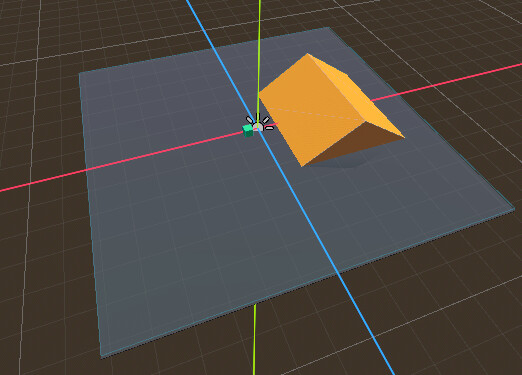
Task: Pick the top apex vertex of the orange prism
Action: [x=307, y=53]
